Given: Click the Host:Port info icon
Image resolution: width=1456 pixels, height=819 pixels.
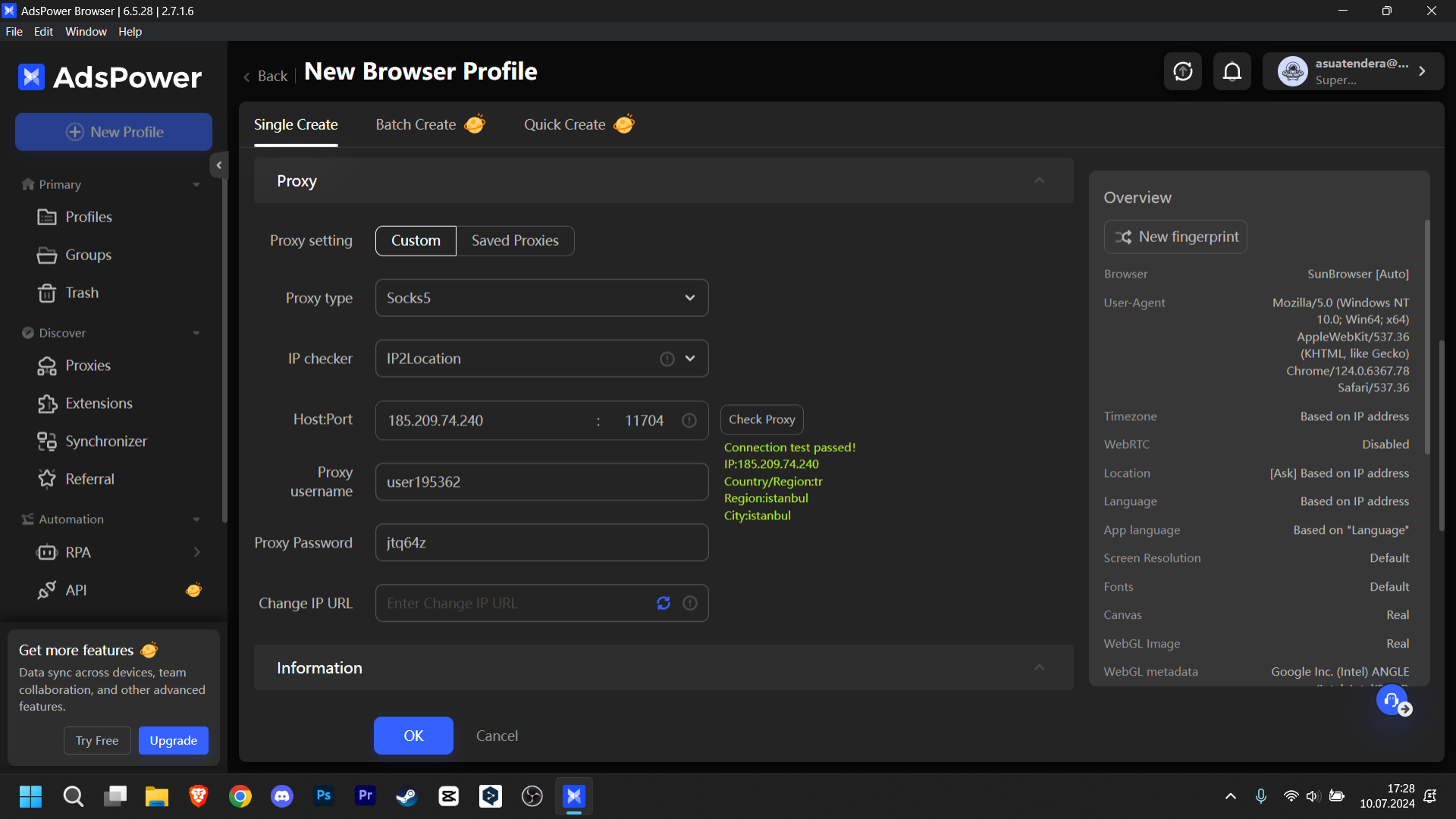Looking at the screenshot, I should click(x=689, y=421).
